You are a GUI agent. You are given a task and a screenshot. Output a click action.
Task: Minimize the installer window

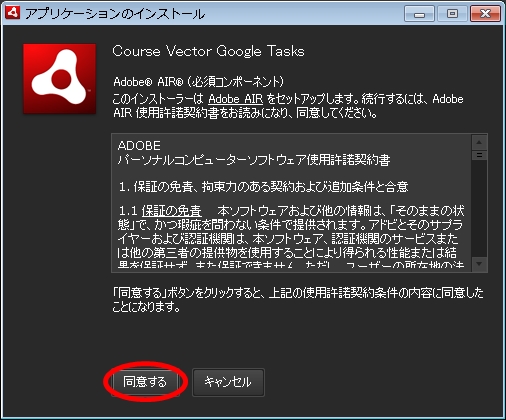click(x=419, y=14)
